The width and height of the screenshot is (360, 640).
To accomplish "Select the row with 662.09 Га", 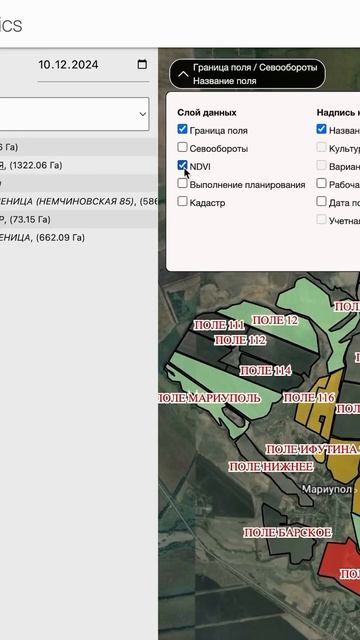I will point(78,238).
